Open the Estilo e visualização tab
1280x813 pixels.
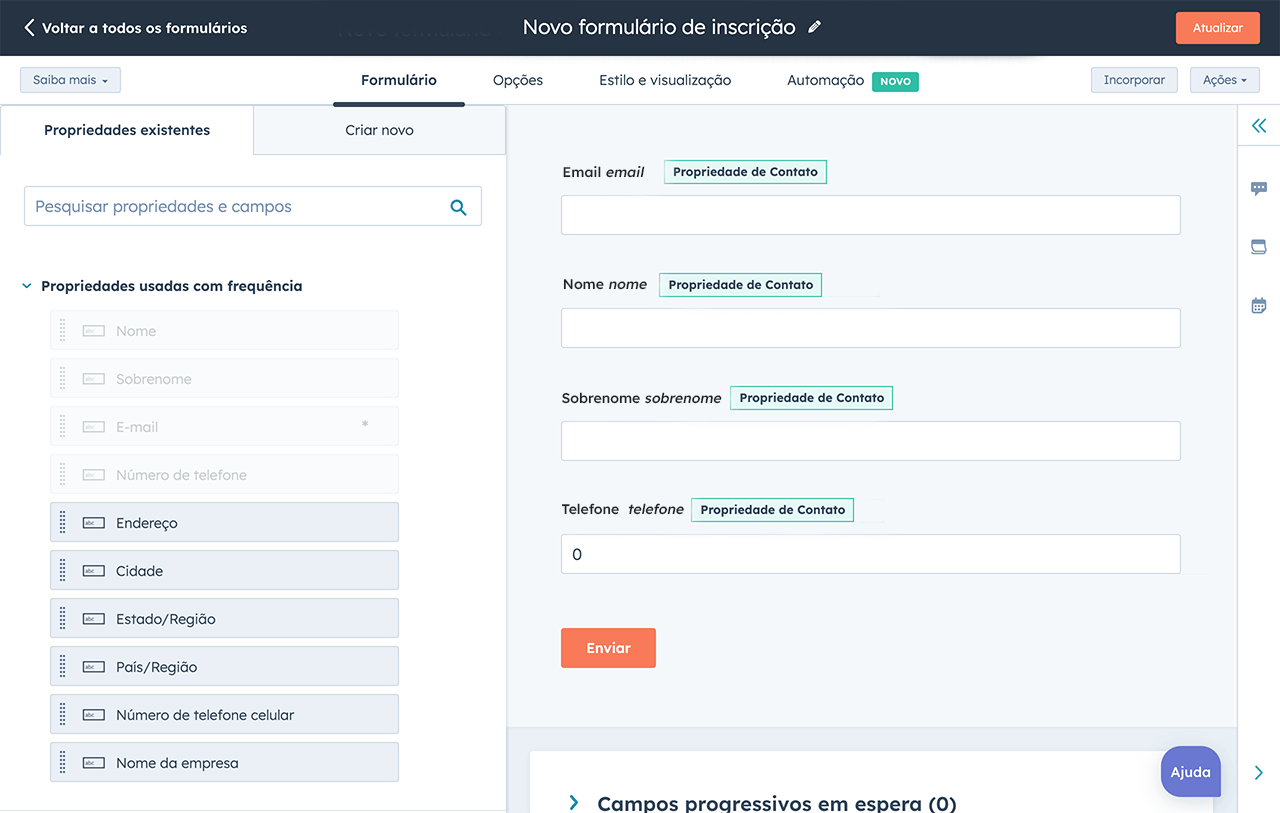665,80
